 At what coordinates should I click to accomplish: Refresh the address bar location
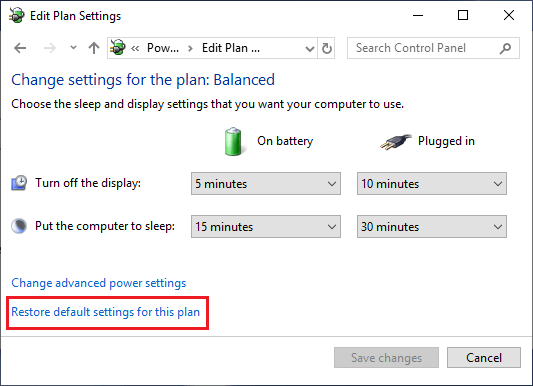click(327, 48)
